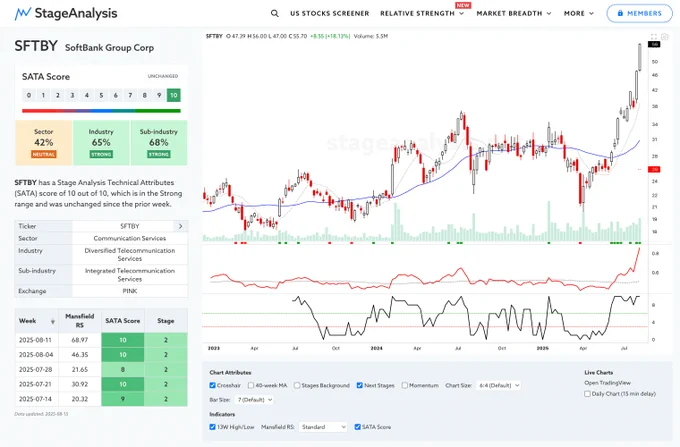Click the Communication Services sector value
The width and height of the screenshot is (680, 447).
(x=130, y=238)
